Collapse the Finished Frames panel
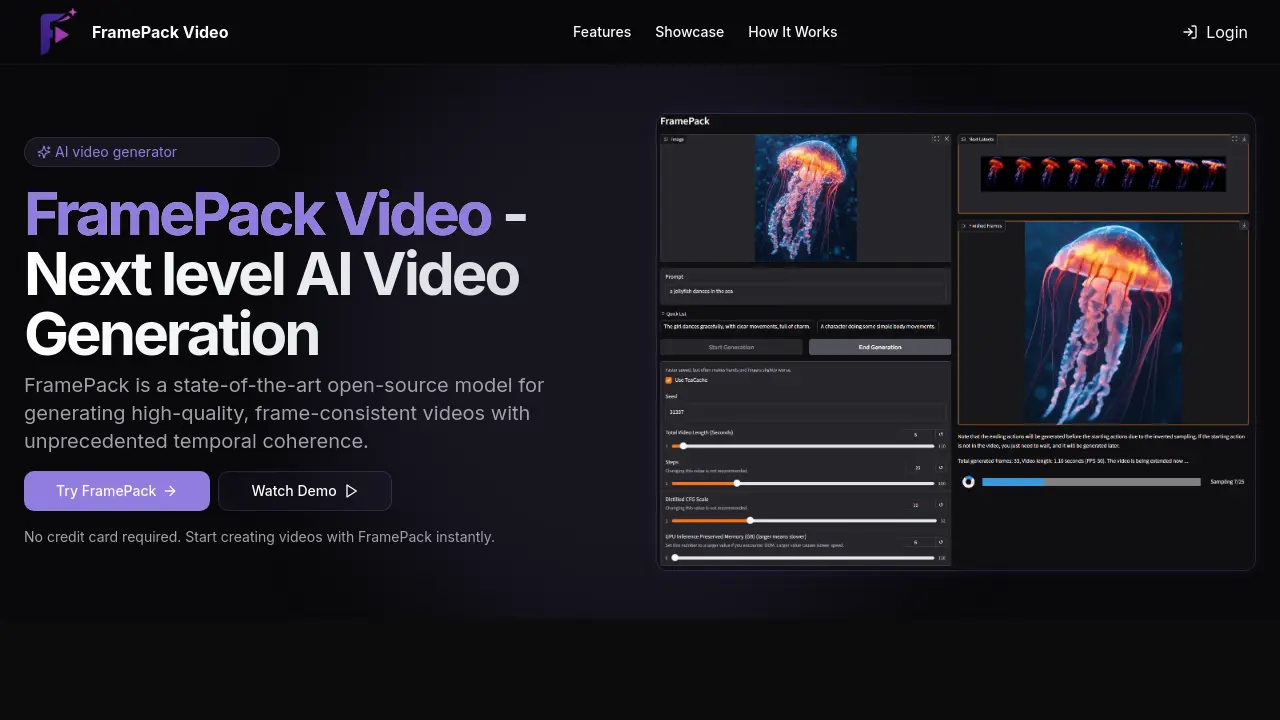Image resolution: width=1280 pixels, height=720 pixels. tap(964, 225)
